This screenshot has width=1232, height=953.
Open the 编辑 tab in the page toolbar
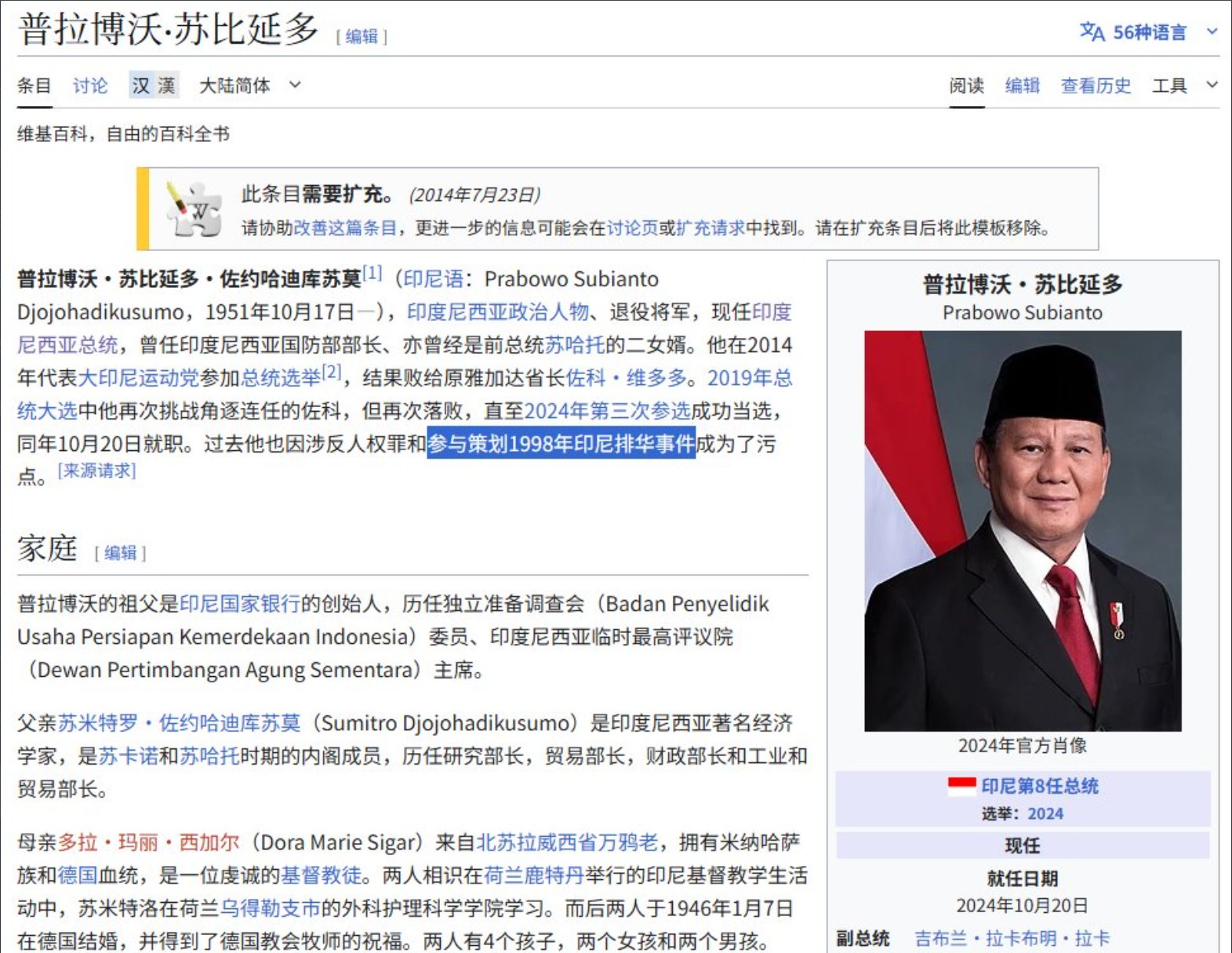(x=1023, y=85)
